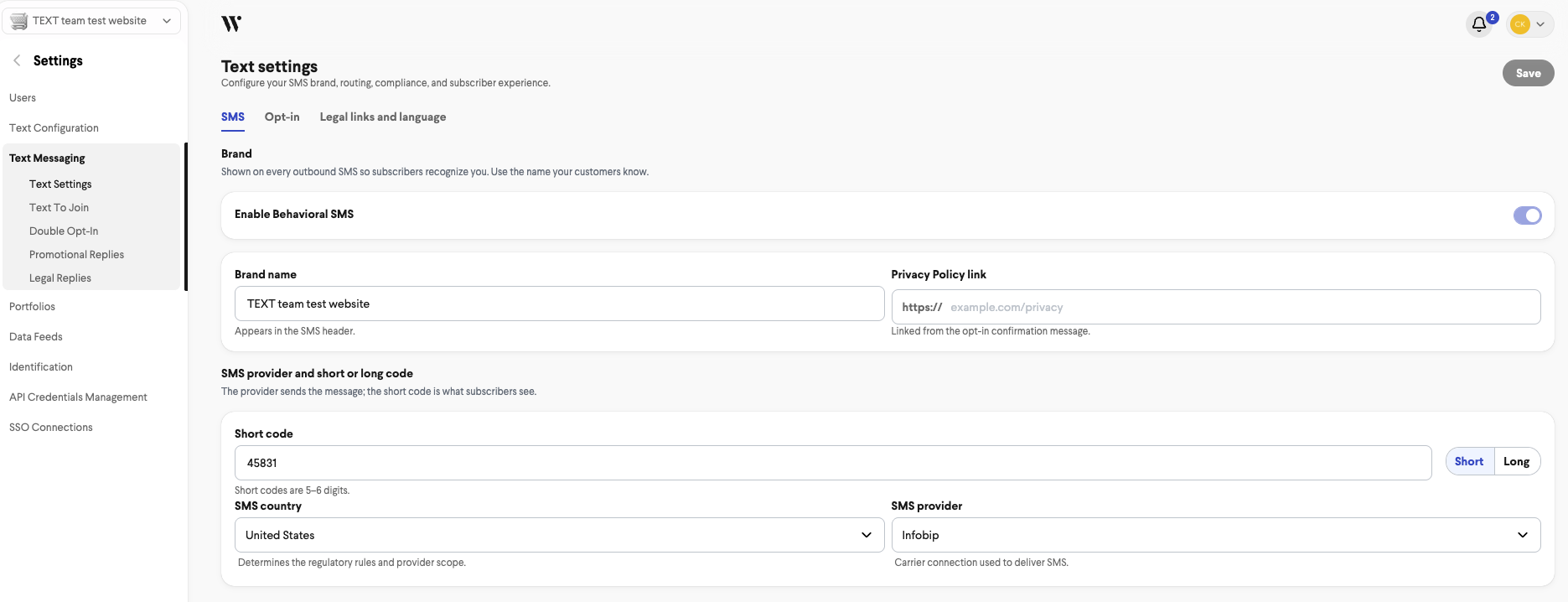The width and height of the screenshot is (1568, 602).
Task: Open Data Feeds settings
Action: [36, 337]
